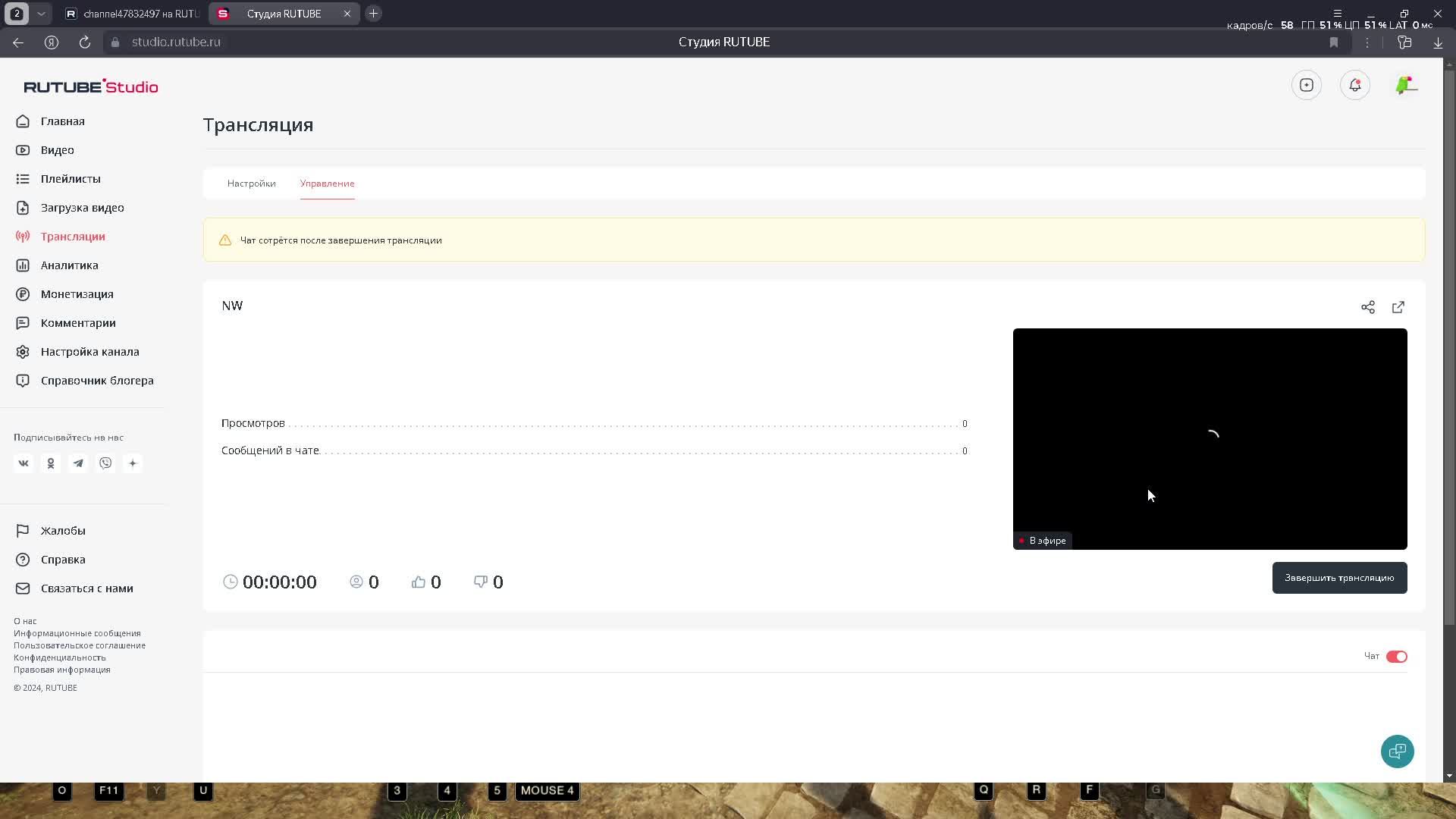Click the studio.rutube.ru address field

coord(176,42)
